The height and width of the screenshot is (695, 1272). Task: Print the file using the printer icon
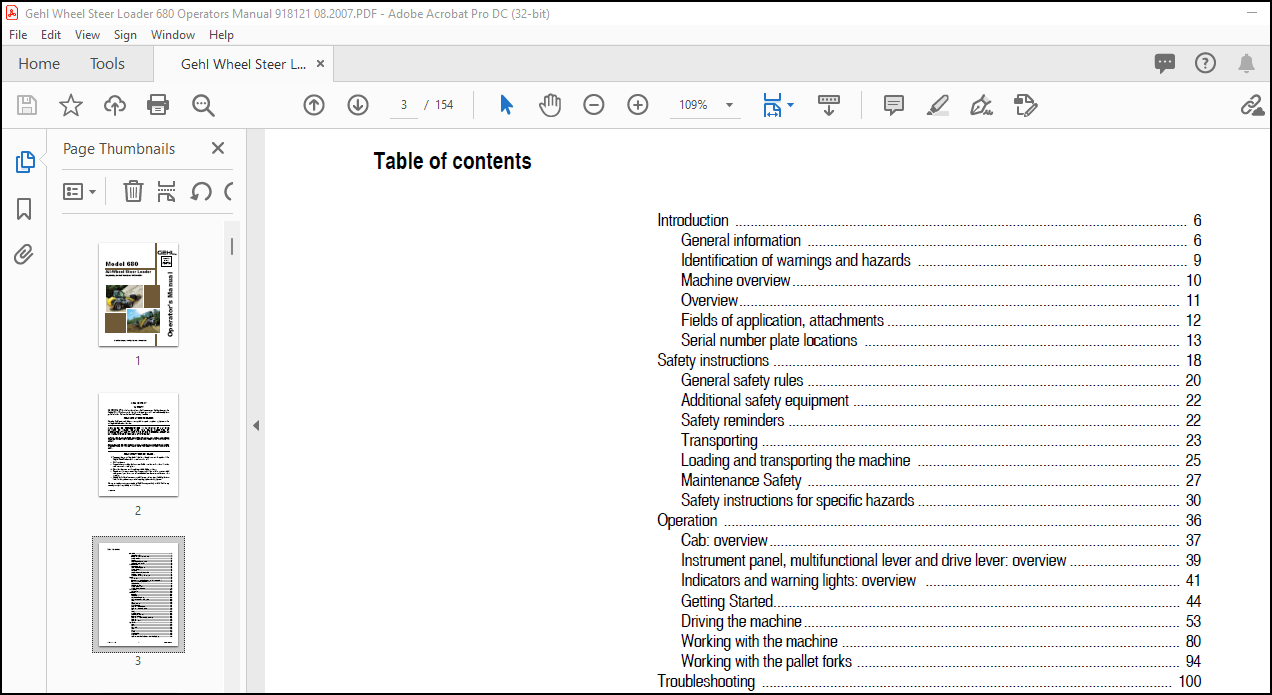(x=158, y=105)
